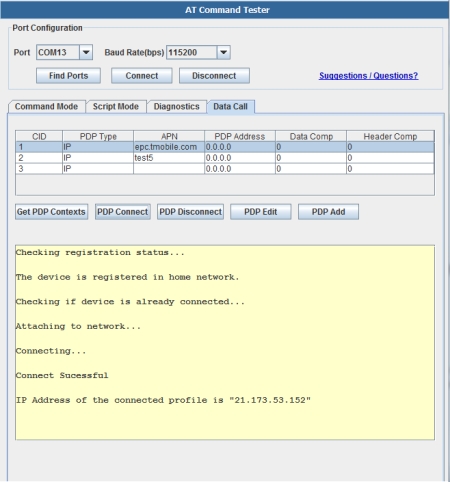This screenshot has height=482, width=450.
Task: Open the Diagnostics tab
Action: click(176, 107)
